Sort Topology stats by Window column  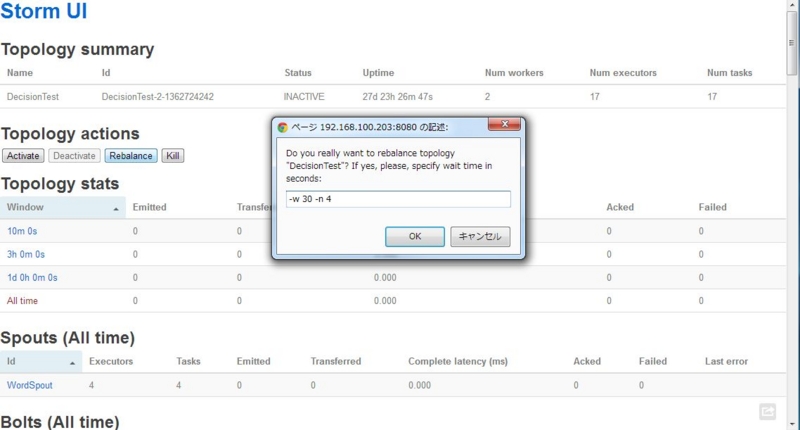63,207
